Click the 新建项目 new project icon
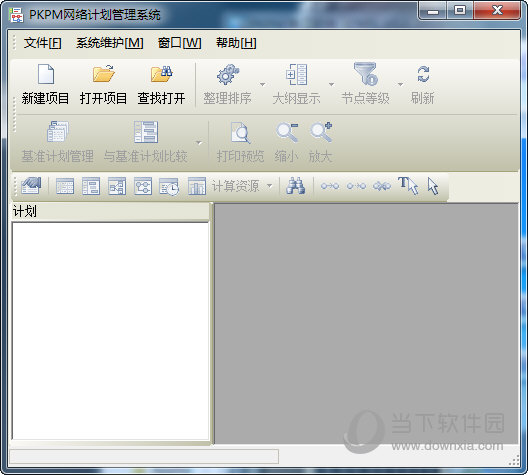Screen dimensions: 528x475 [x=45, y=74]
